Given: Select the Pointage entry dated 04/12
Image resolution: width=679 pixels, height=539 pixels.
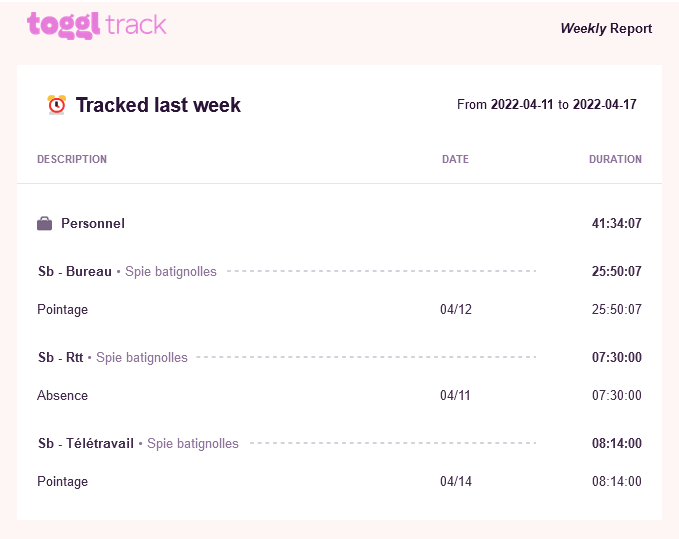Looking at the screenshot, I should pos(340,310).
